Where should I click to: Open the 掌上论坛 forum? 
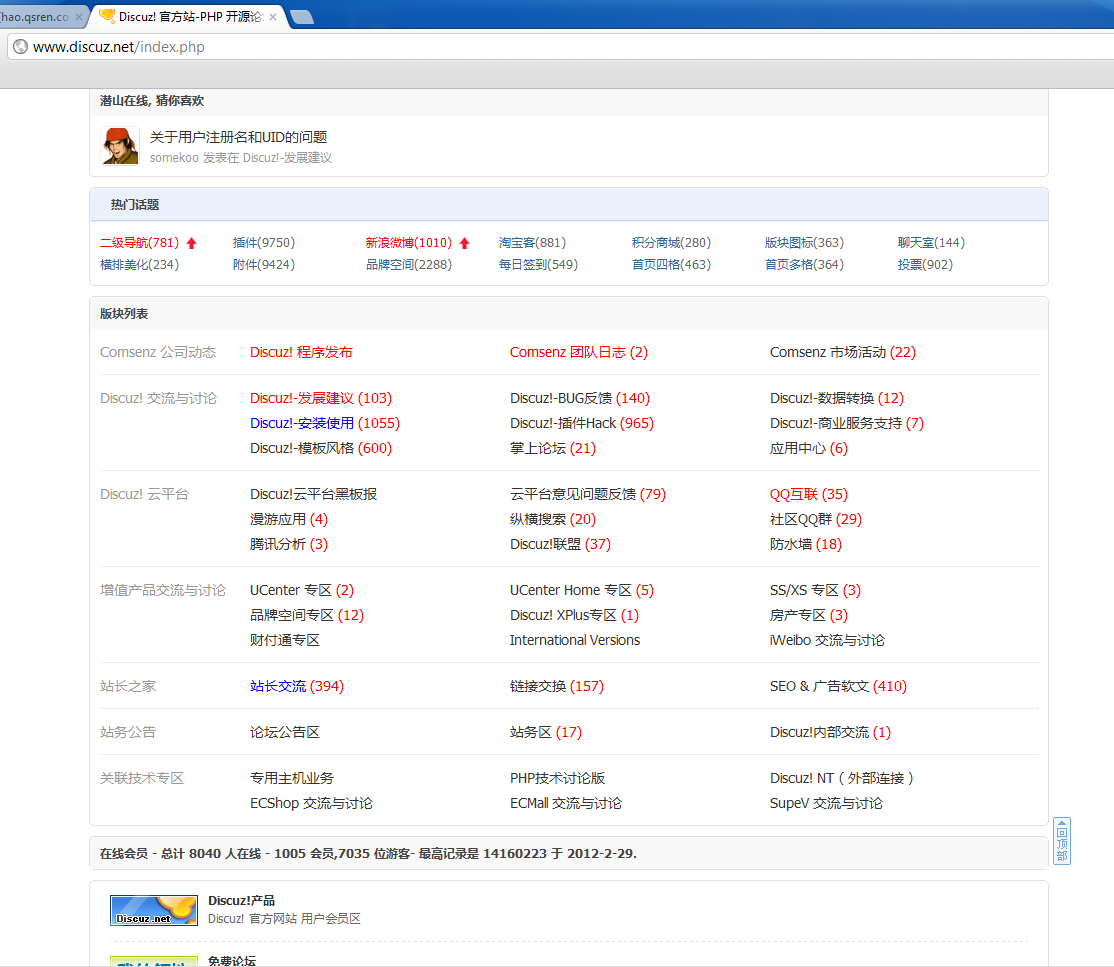click(538, 448)
